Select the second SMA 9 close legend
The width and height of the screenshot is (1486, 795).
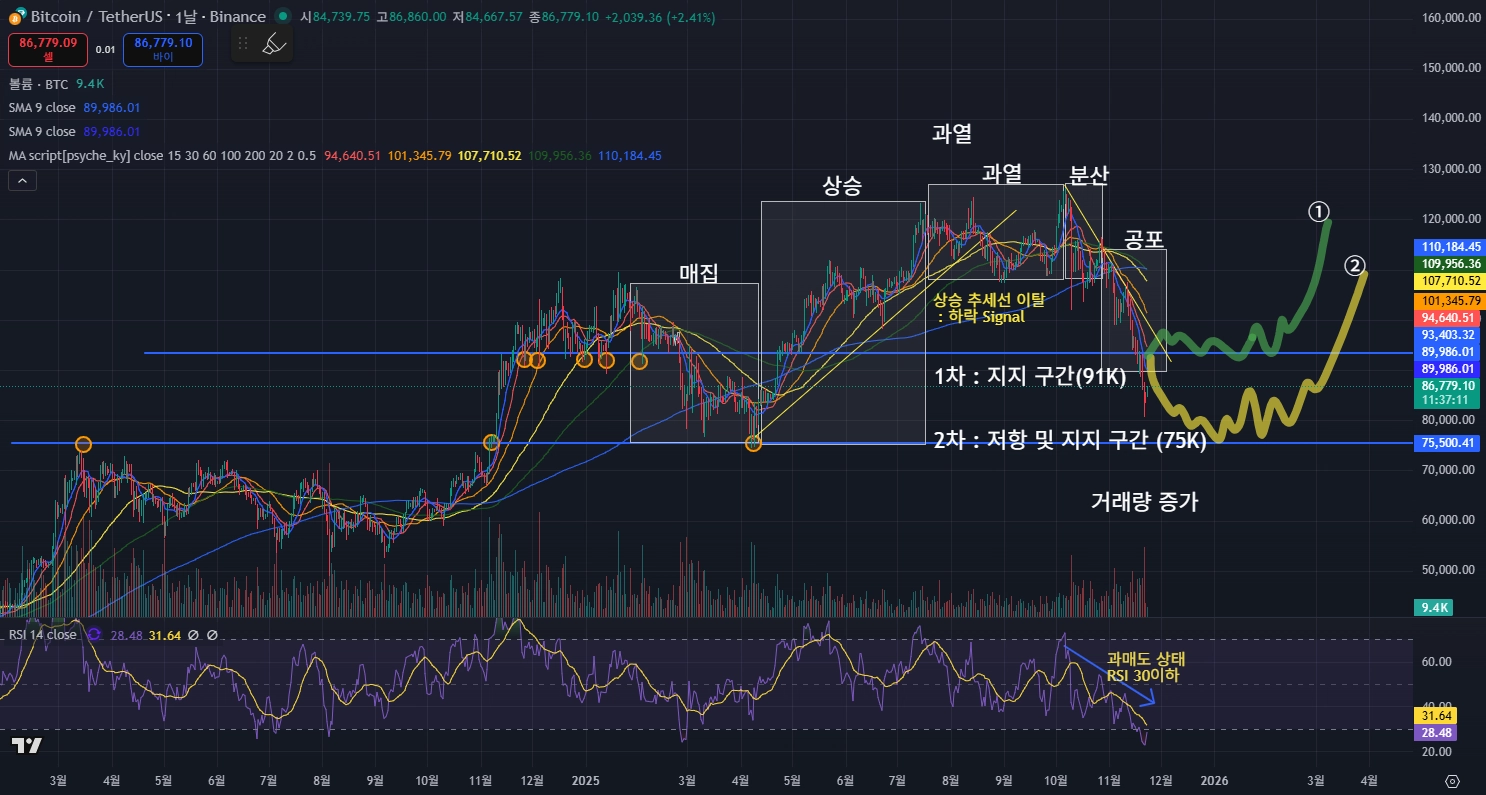[42, 131]
